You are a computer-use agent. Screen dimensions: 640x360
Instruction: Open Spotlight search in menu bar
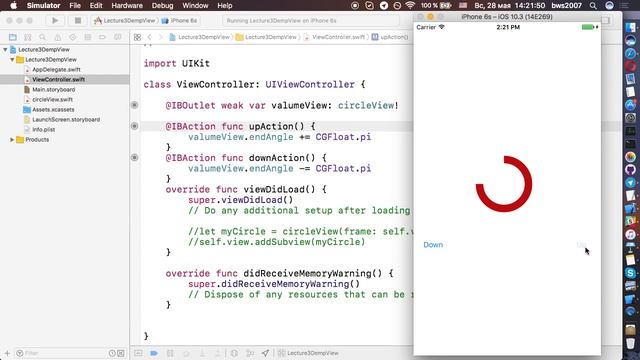click(593, 6)
